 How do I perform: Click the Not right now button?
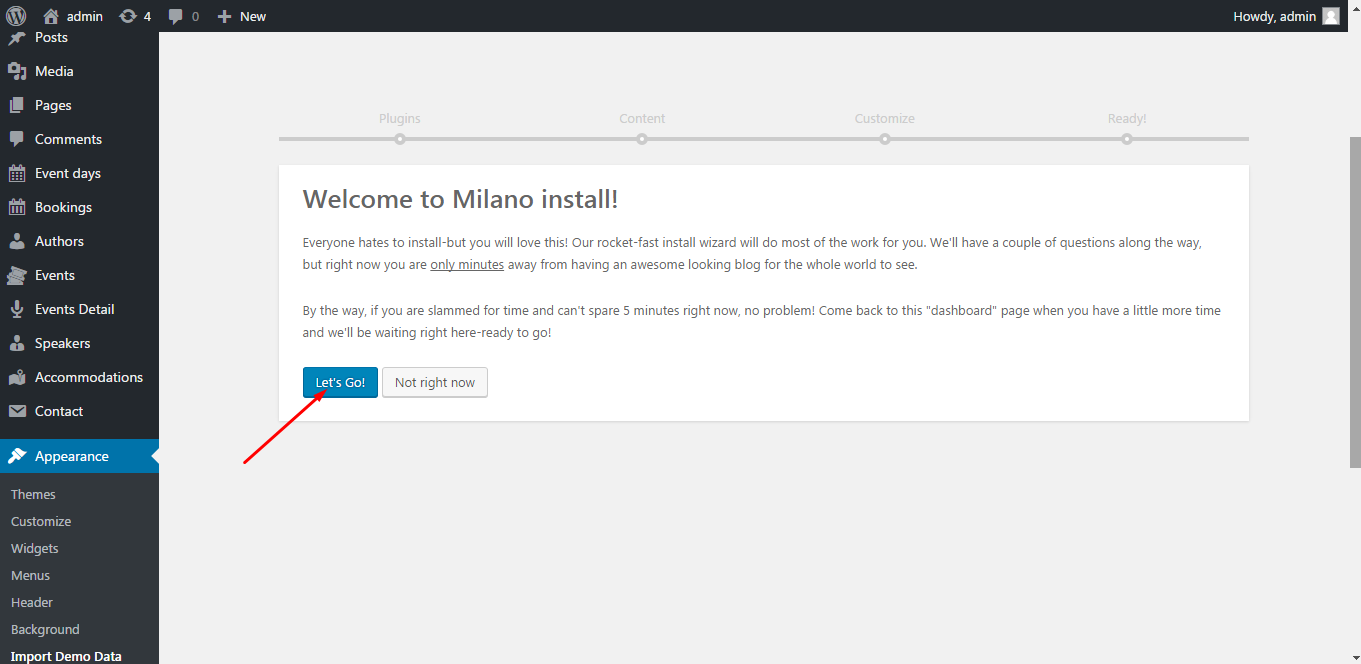435,382
